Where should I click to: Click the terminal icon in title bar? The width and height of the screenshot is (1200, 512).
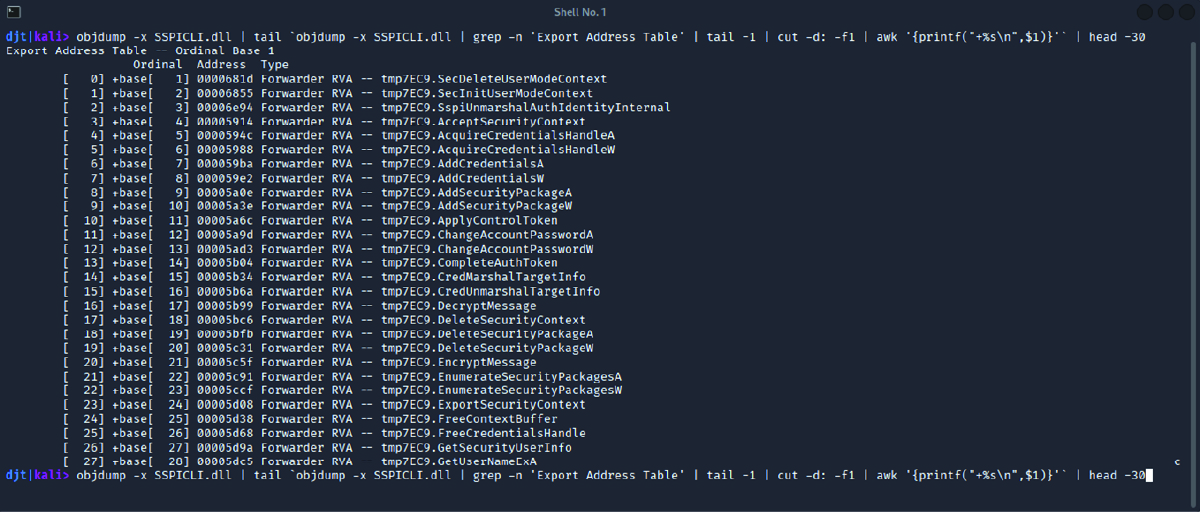tap(13, 11)
